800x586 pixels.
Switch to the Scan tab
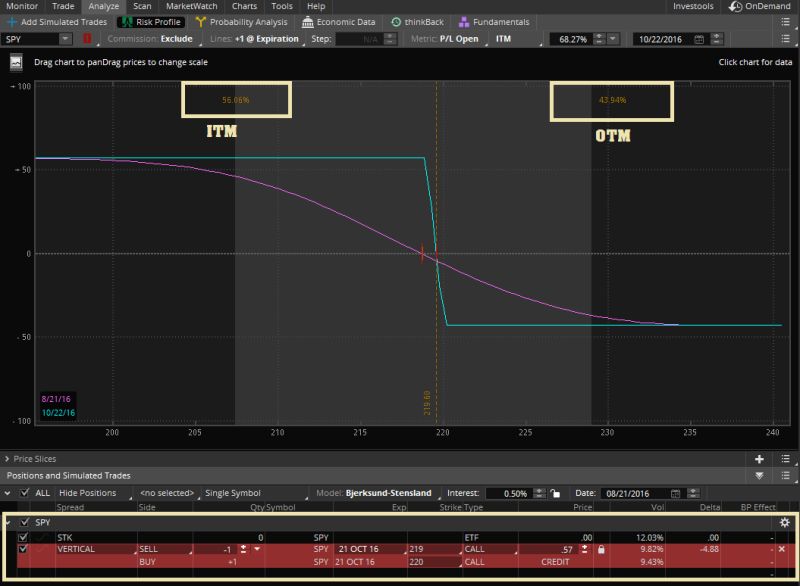click(x=143, y=6)
